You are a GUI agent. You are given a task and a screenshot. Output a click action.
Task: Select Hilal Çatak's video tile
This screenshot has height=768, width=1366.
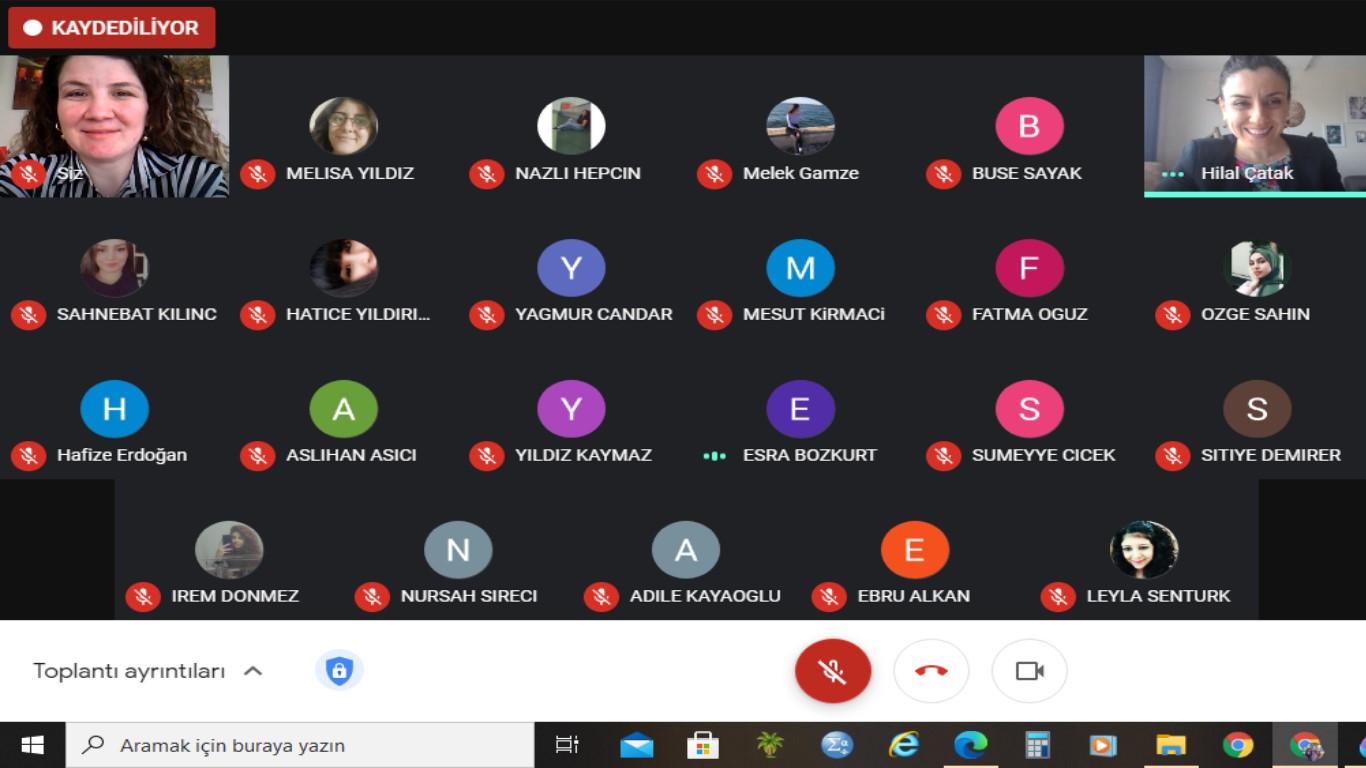[x=1254, y=122]
